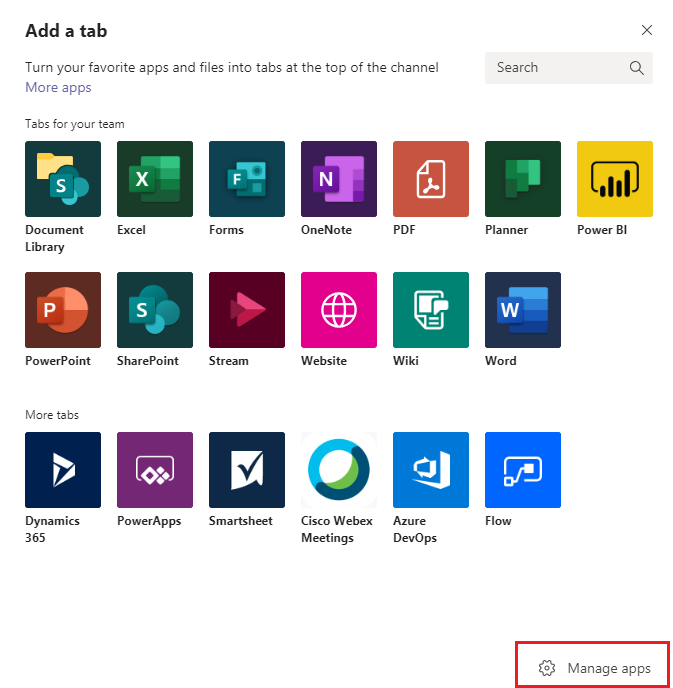Viewport: 673px width, 688px height.
Task: Focus the Search input field
Action: 558,68
